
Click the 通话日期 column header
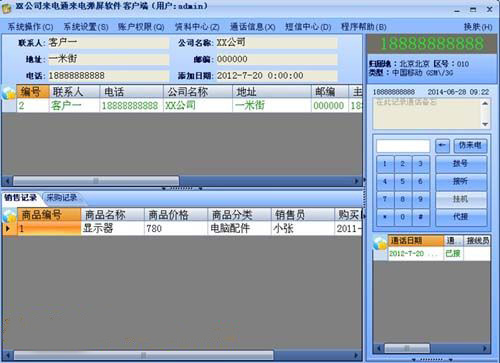tap(416, 241)
